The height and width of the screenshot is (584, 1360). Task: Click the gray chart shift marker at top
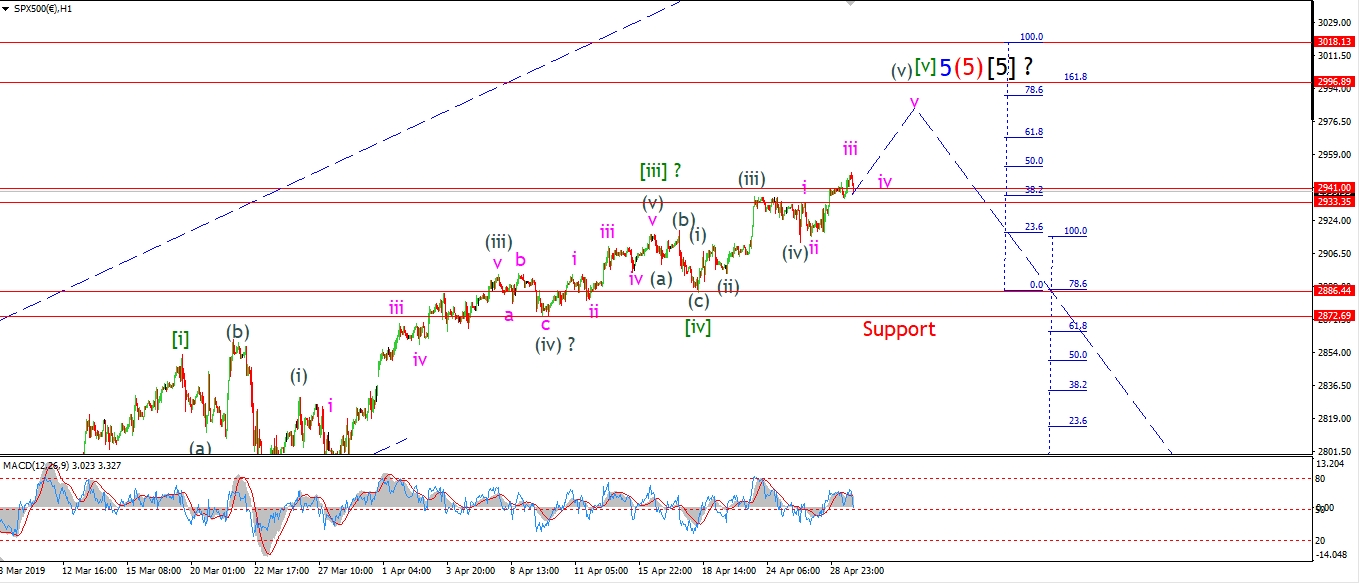pyautogui.click(x=850, y=4)
